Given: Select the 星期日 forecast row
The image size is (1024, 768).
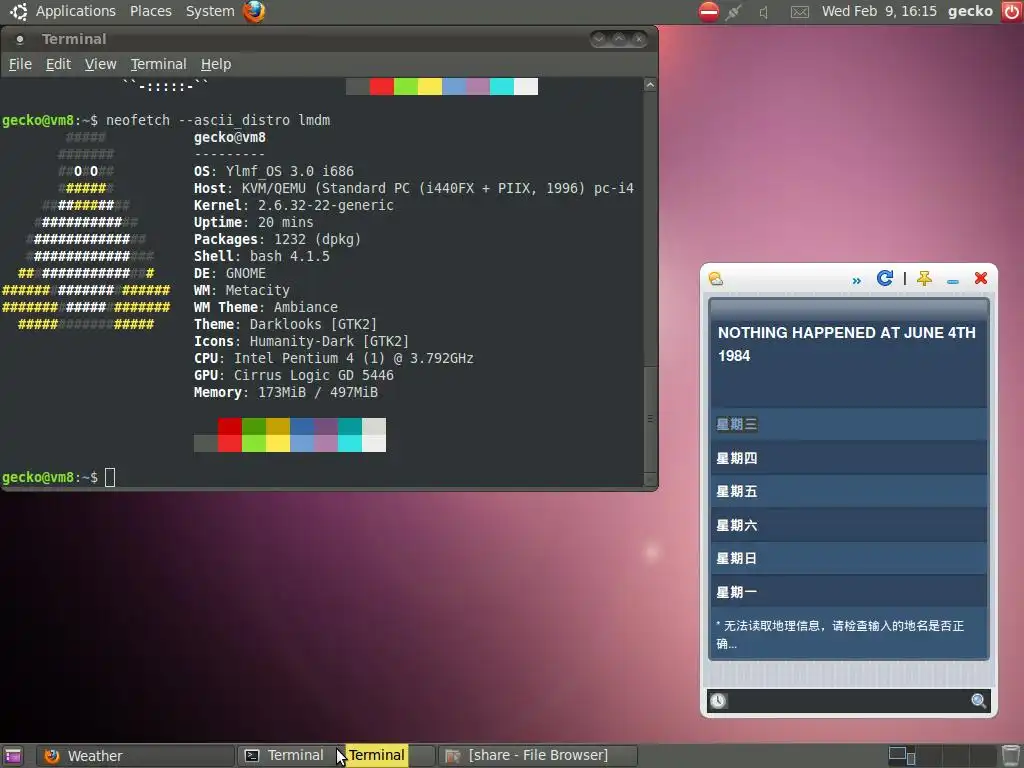Looking at the screenshot, I should click(848, 558).
